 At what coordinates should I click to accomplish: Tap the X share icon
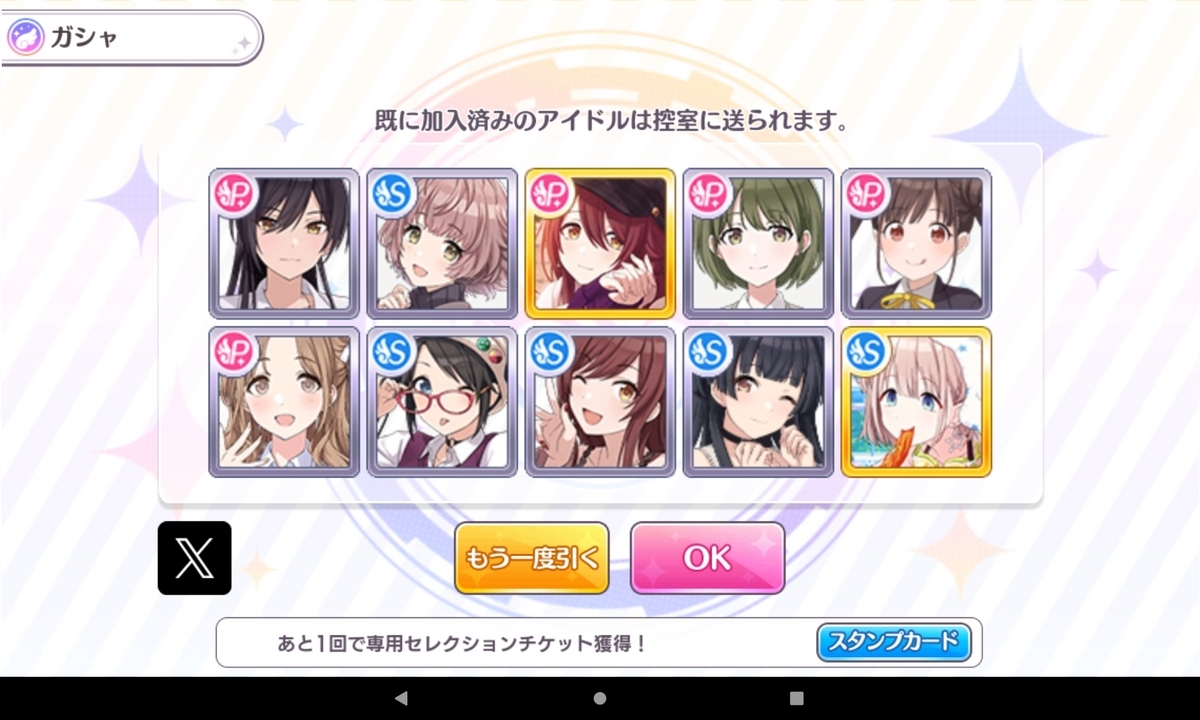click(x=195, y=558)
